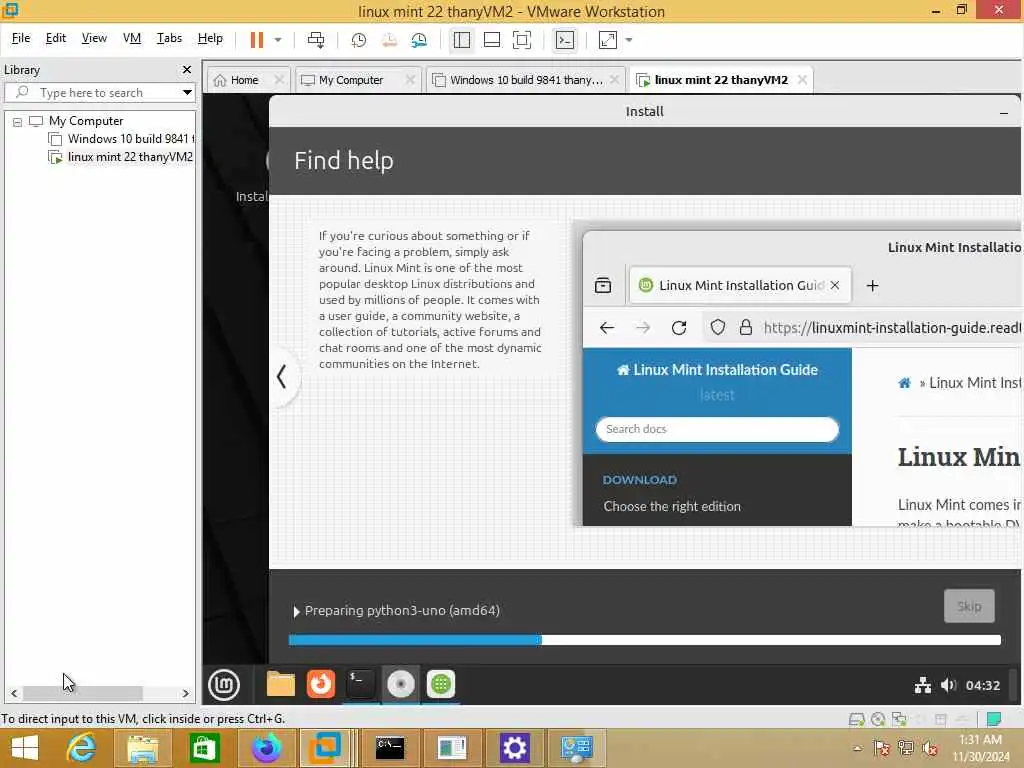Click library scroll left arrow
Viewport: 1024px width, 768px height.
[x=14, y=694]
